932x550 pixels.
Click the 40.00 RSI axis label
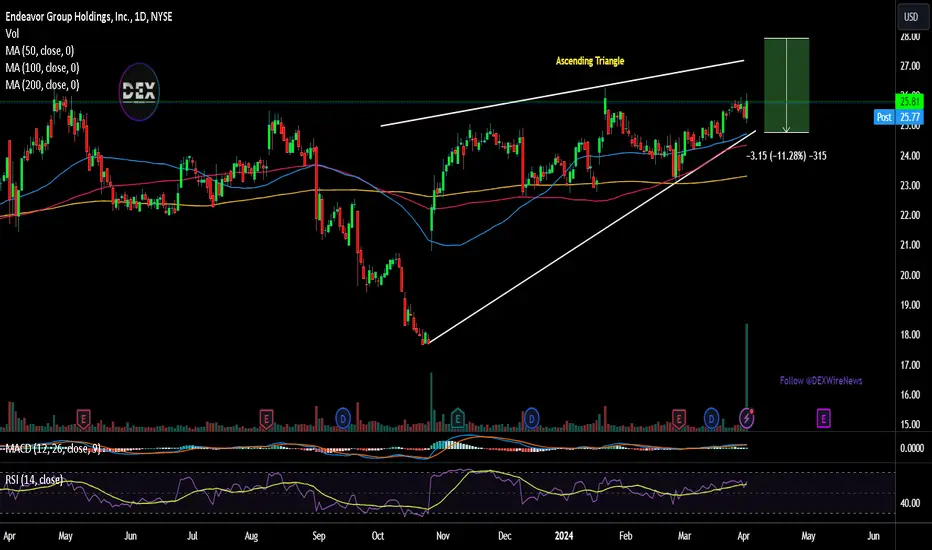point(910,503)
